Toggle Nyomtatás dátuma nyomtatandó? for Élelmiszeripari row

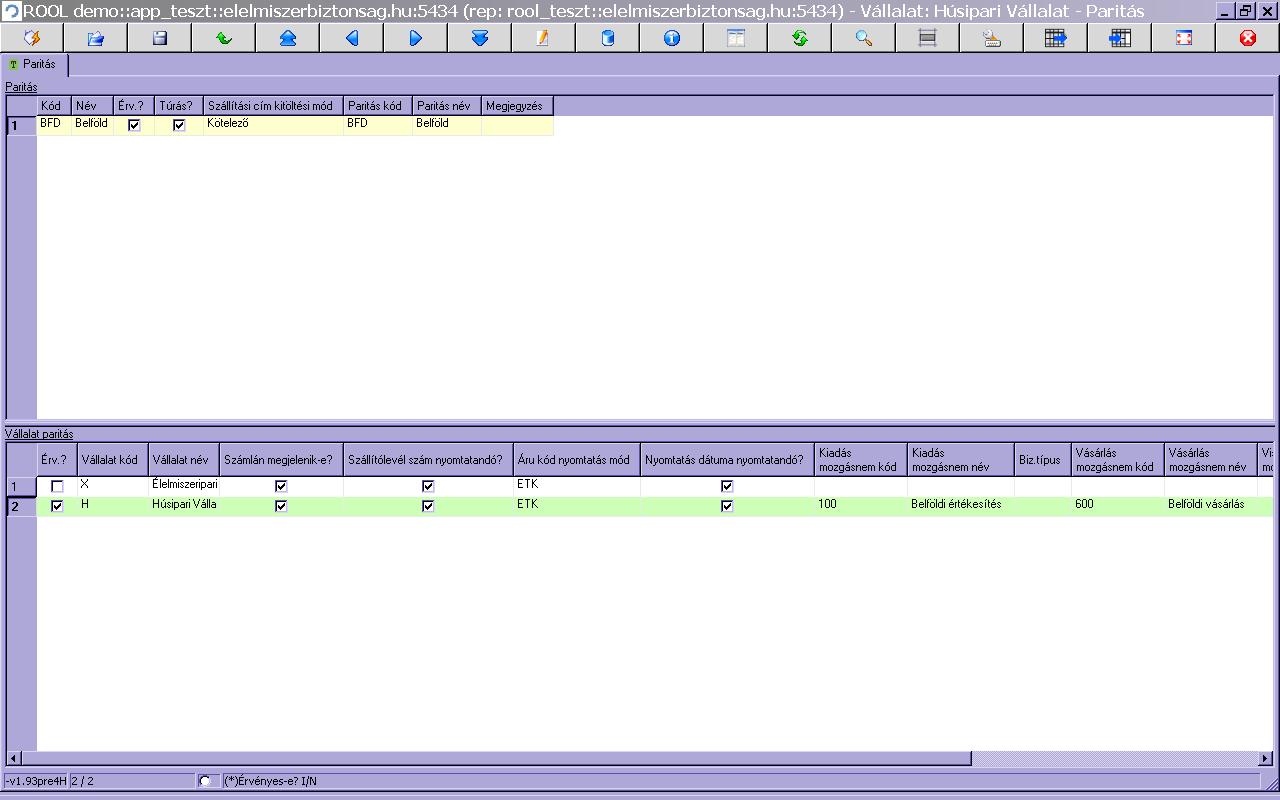coord(727,486)
